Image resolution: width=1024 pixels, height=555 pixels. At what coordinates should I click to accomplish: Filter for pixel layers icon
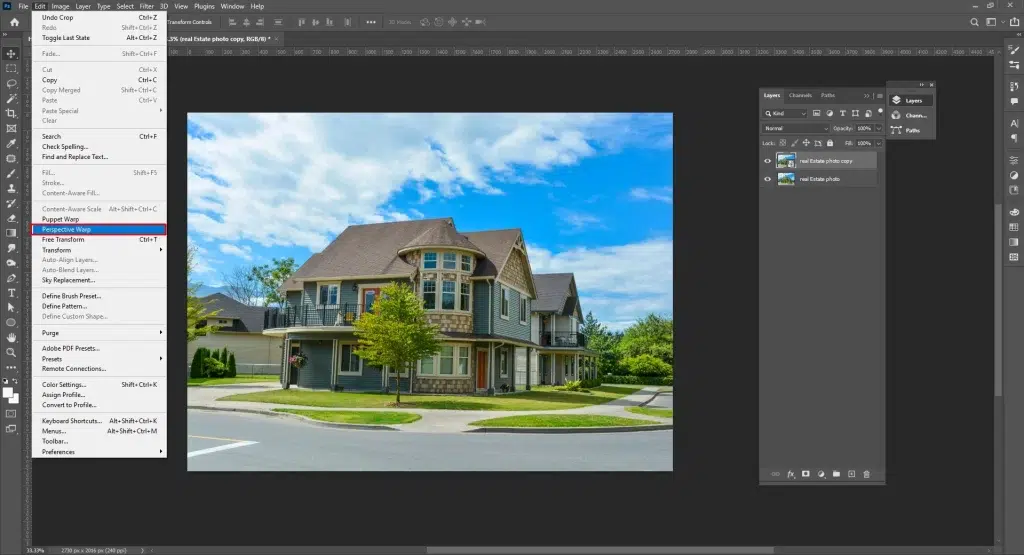(x=816, y=114)
